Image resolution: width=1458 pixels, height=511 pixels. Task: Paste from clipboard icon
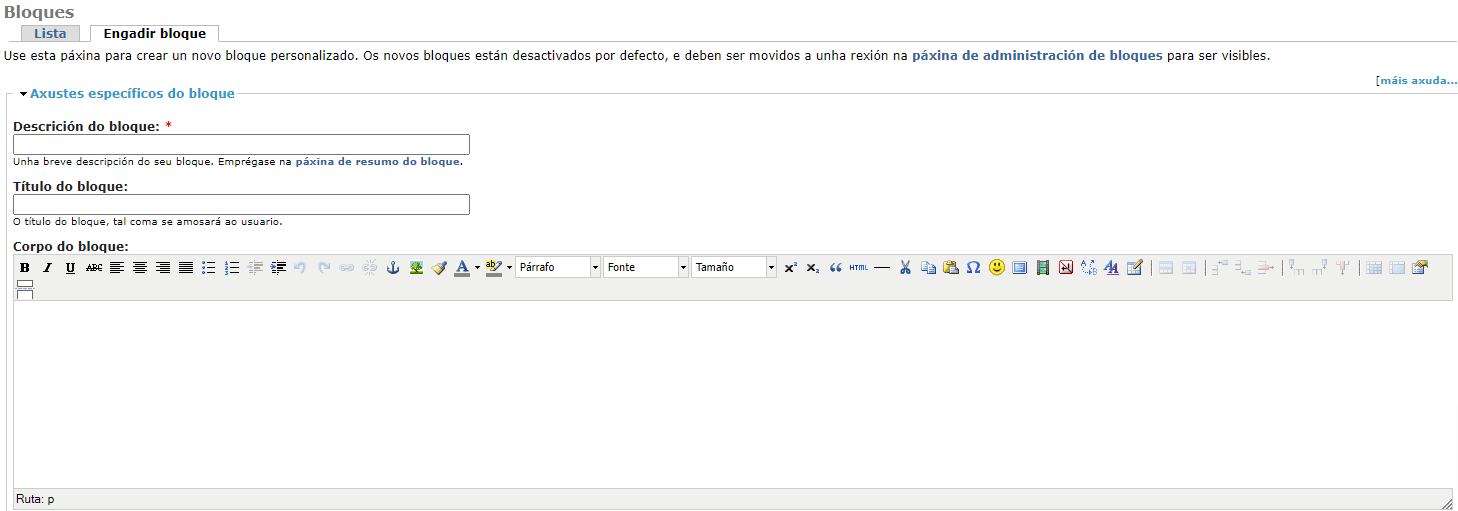(951, 267)
